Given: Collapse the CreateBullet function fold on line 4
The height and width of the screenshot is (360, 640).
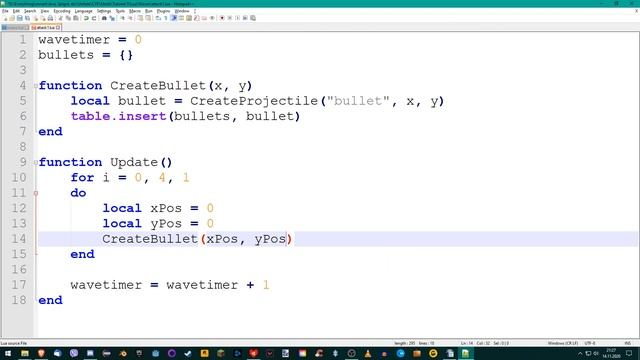Looking at the screenshot, I should point(36,86).
